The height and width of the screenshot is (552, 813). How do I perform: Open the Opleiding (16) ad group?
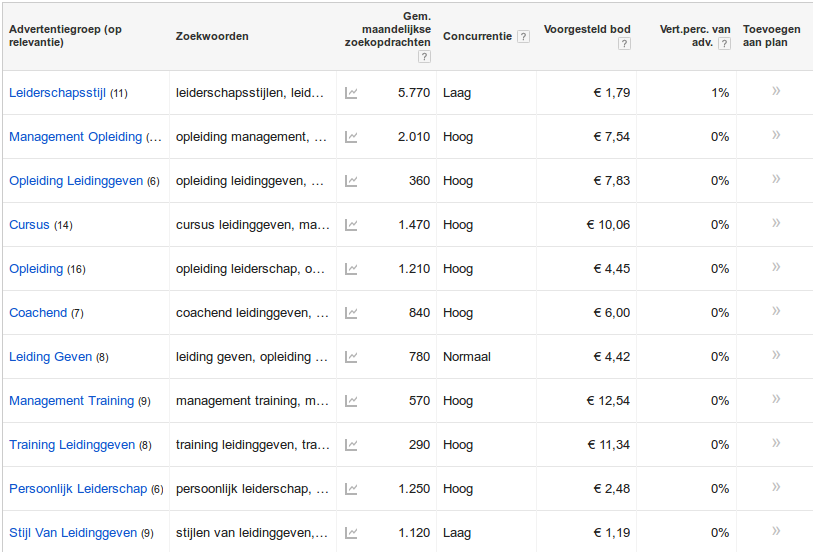pyautogui.click(x=36, y=269)
